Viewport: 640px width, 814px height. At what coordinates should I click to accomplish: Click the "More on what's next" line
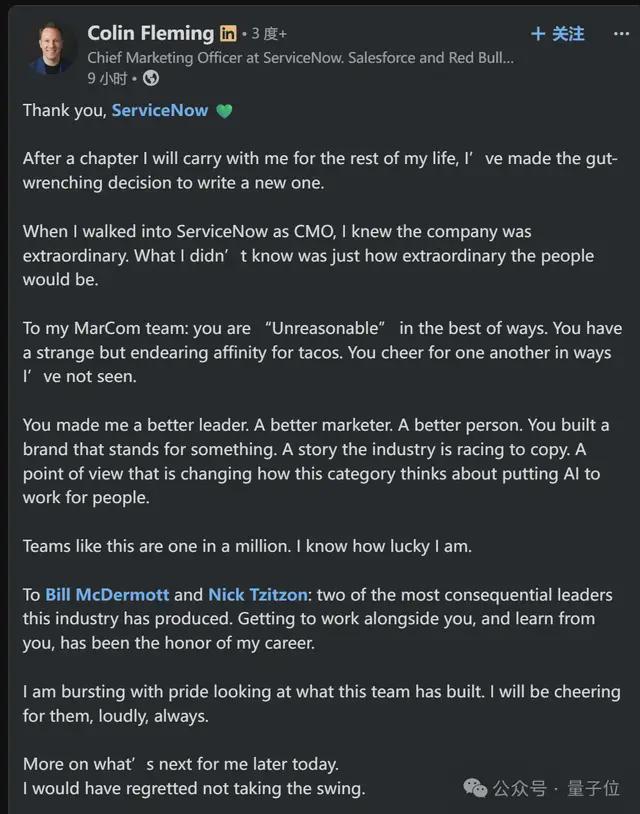coord(181,764)
